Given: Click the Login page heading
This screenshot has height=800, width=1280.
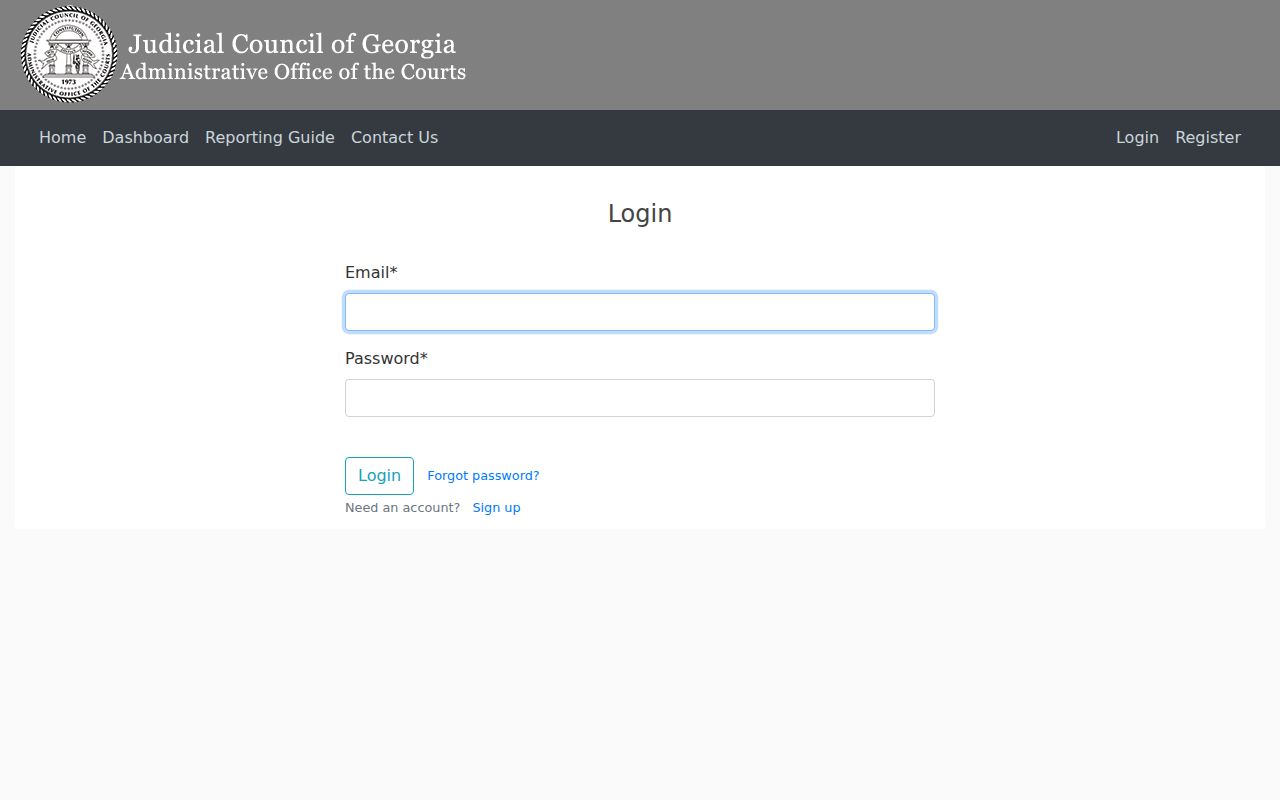Looking at the screenshot, I should (640, 214).
